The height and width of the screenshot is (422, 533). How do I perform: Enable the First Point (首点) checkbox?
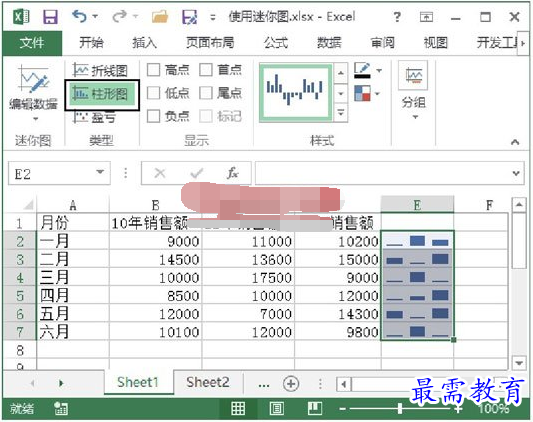coord(206,70)
